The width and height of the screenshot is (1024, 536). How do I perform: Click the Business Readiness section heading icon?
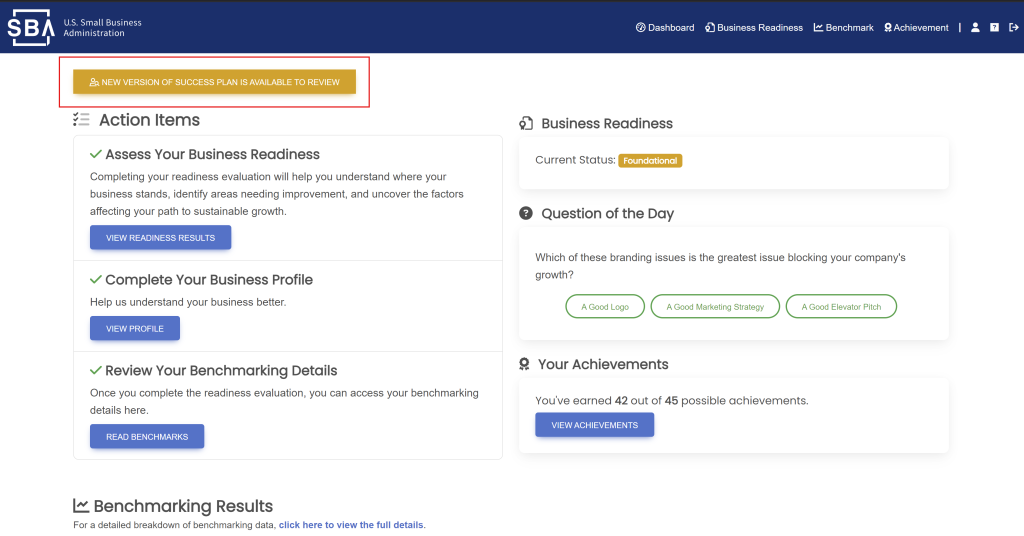click(526, 124)
